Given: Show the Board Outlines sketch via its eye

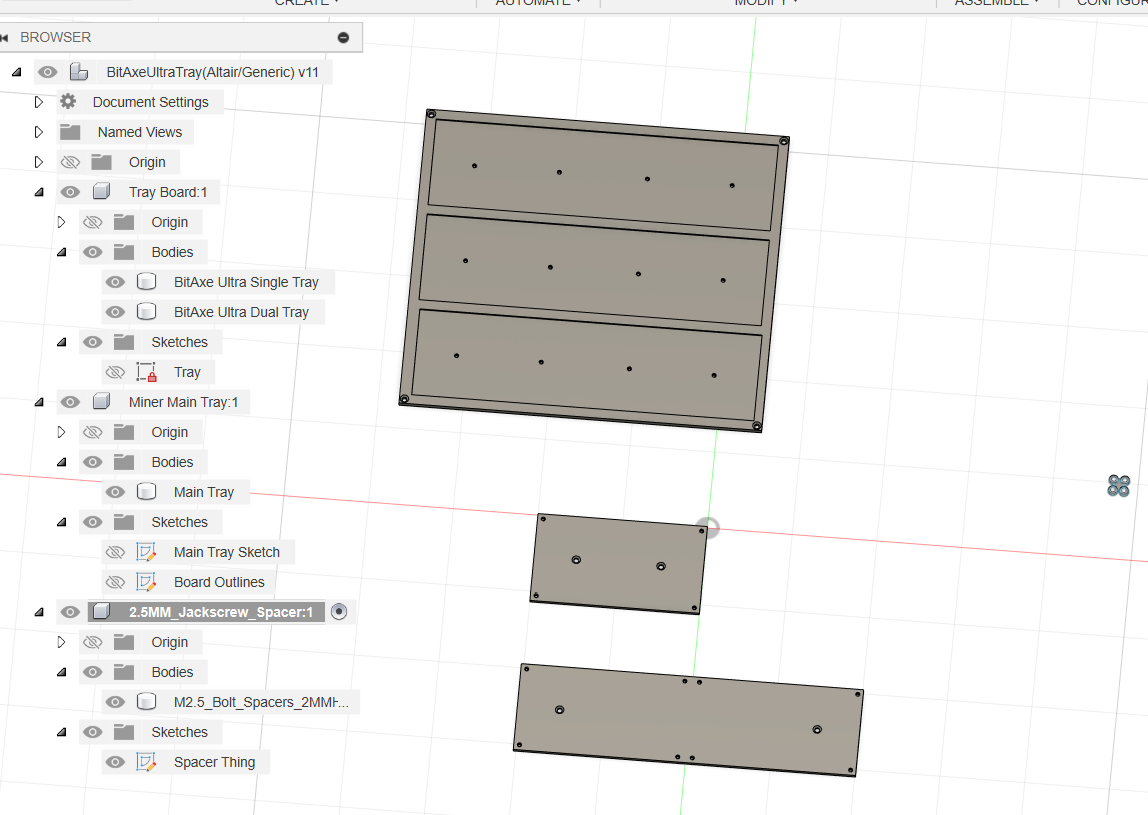Looking at the screenshot, I should click(115, 582).
